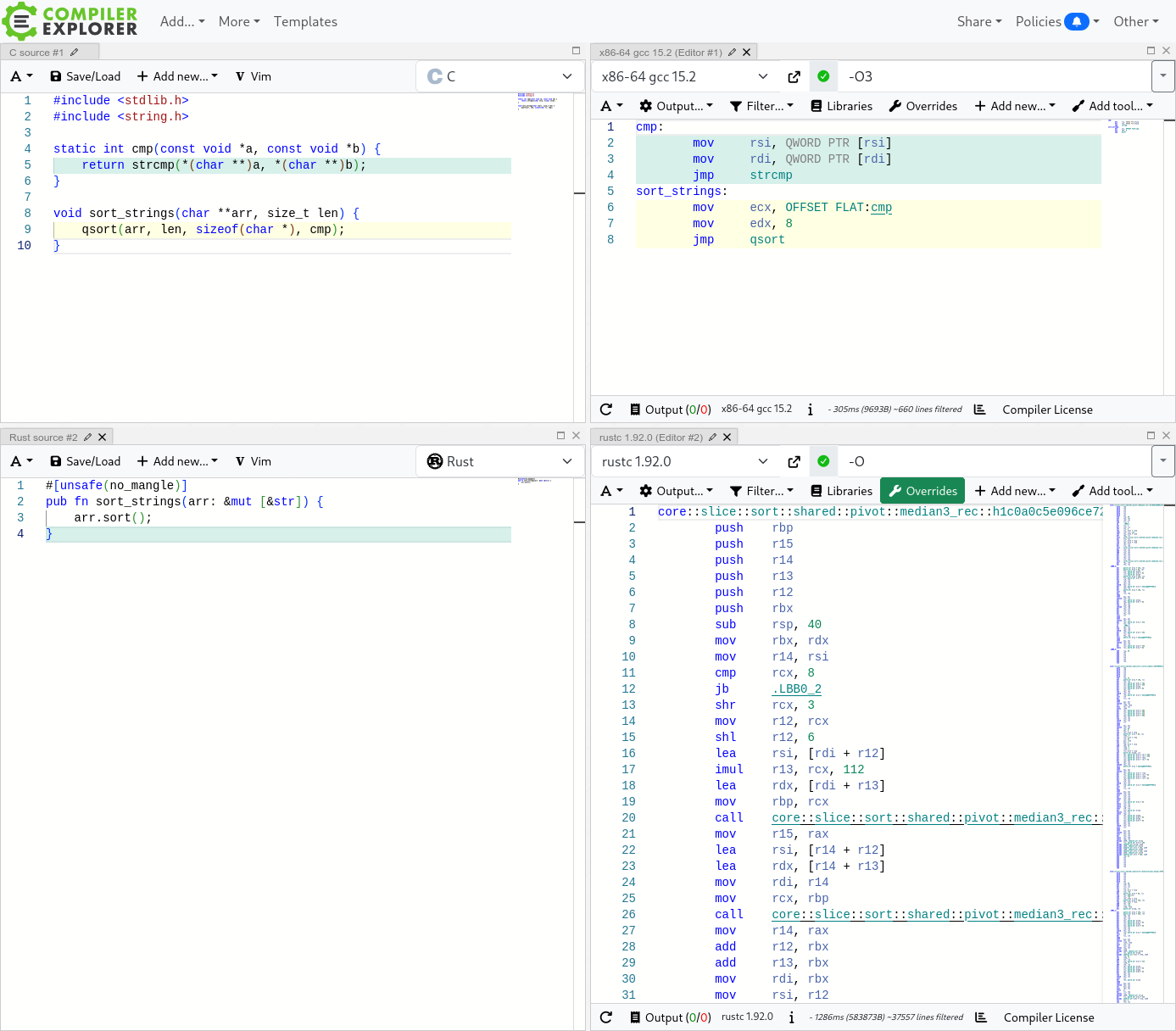Toggle Vim mode in Rust editor
This screenshot has height=1031, width=1176.
(253, 461)
